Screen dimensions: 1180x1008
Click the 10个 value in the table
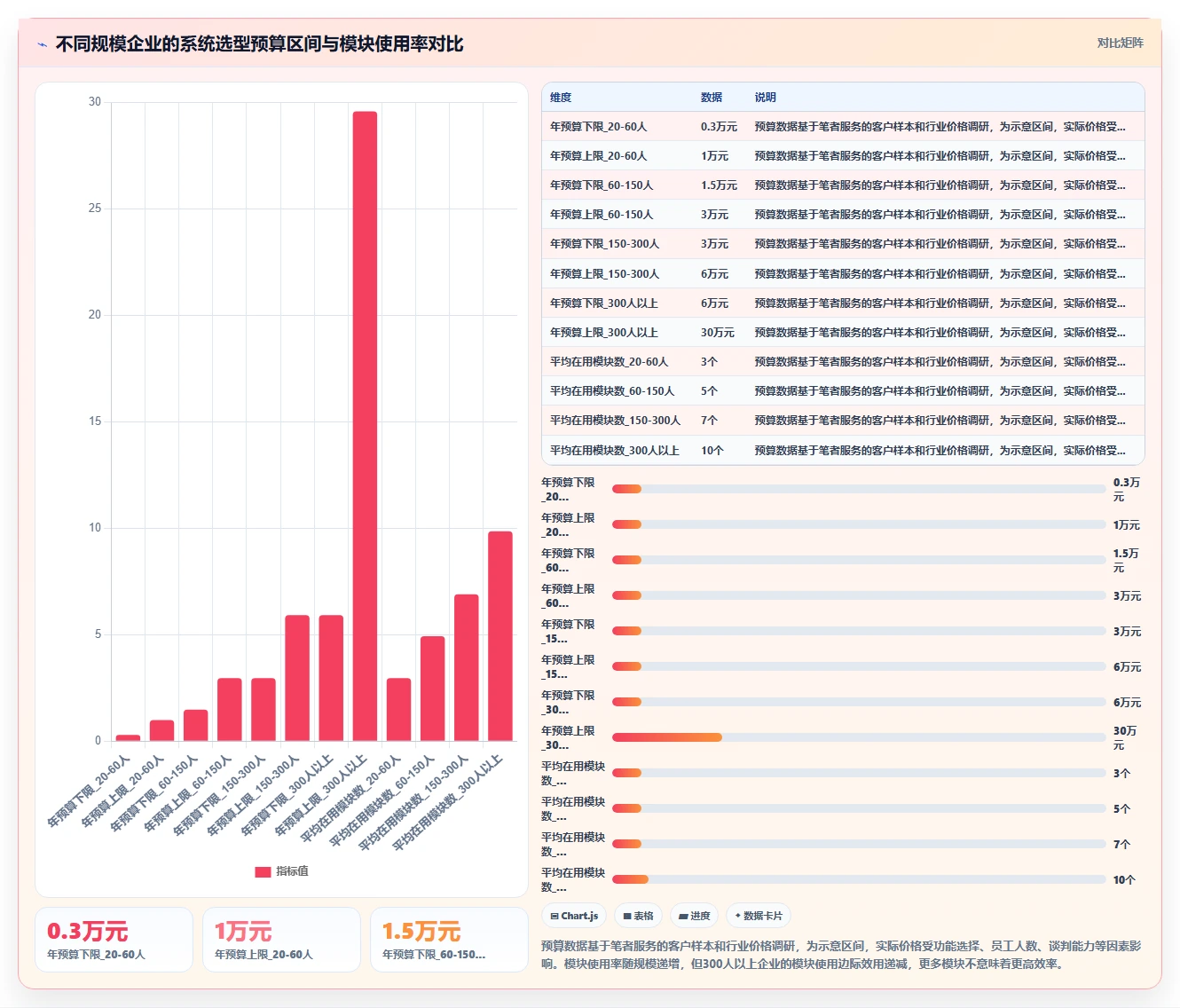pyautogui.click(x=712, y=451)
